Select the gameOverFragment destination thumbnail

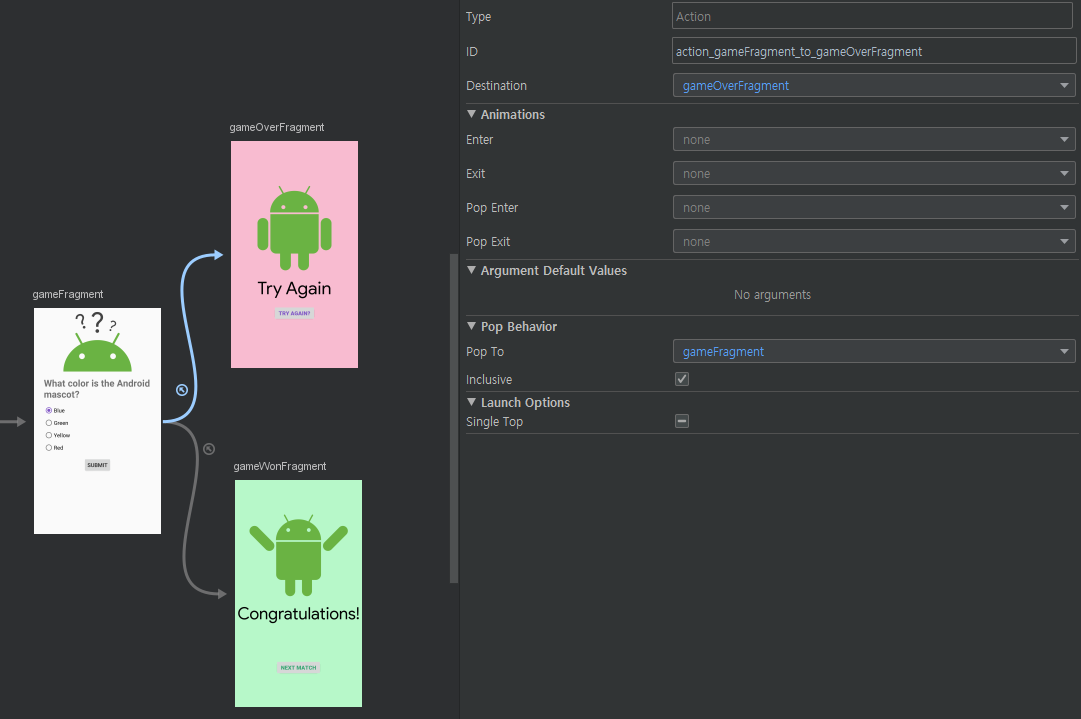click(x=294, y=254)
